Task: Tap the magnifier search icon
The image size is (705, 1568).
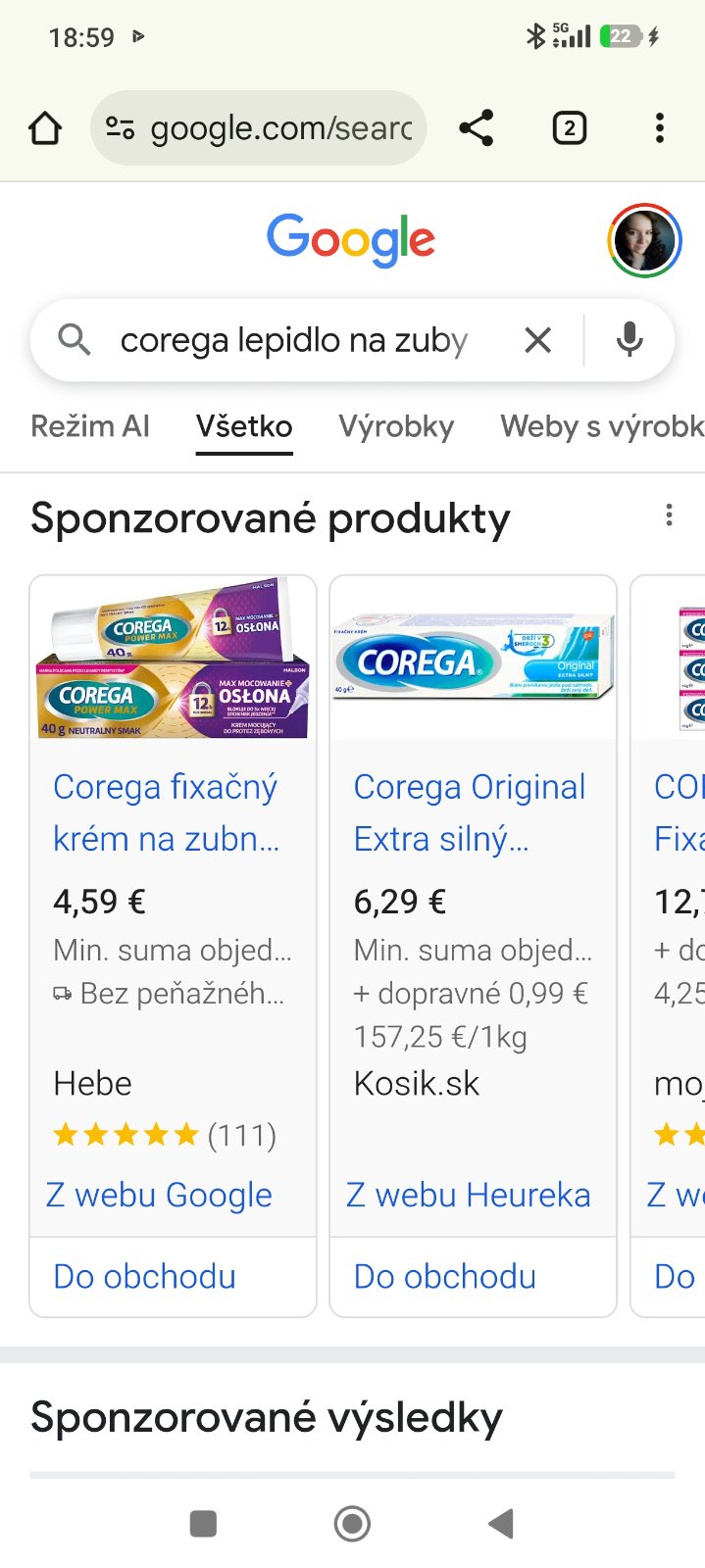Action: (x=75, y=340)
